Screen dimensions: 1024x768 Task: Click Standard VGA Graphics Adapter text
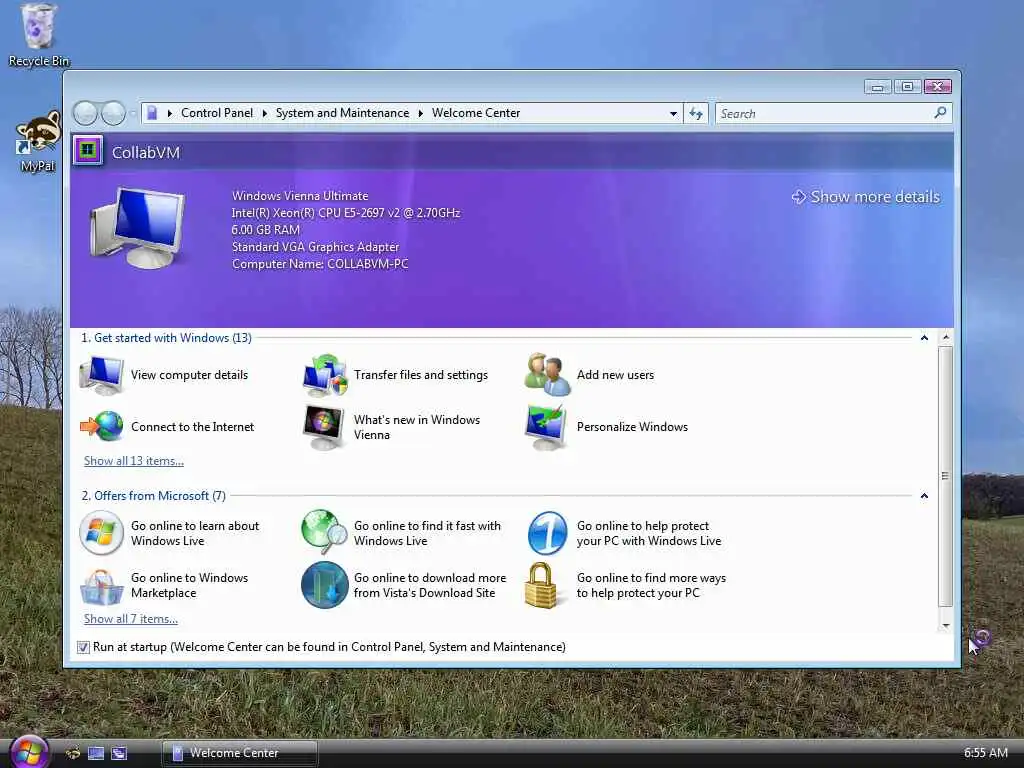click(x=315, y=247)
